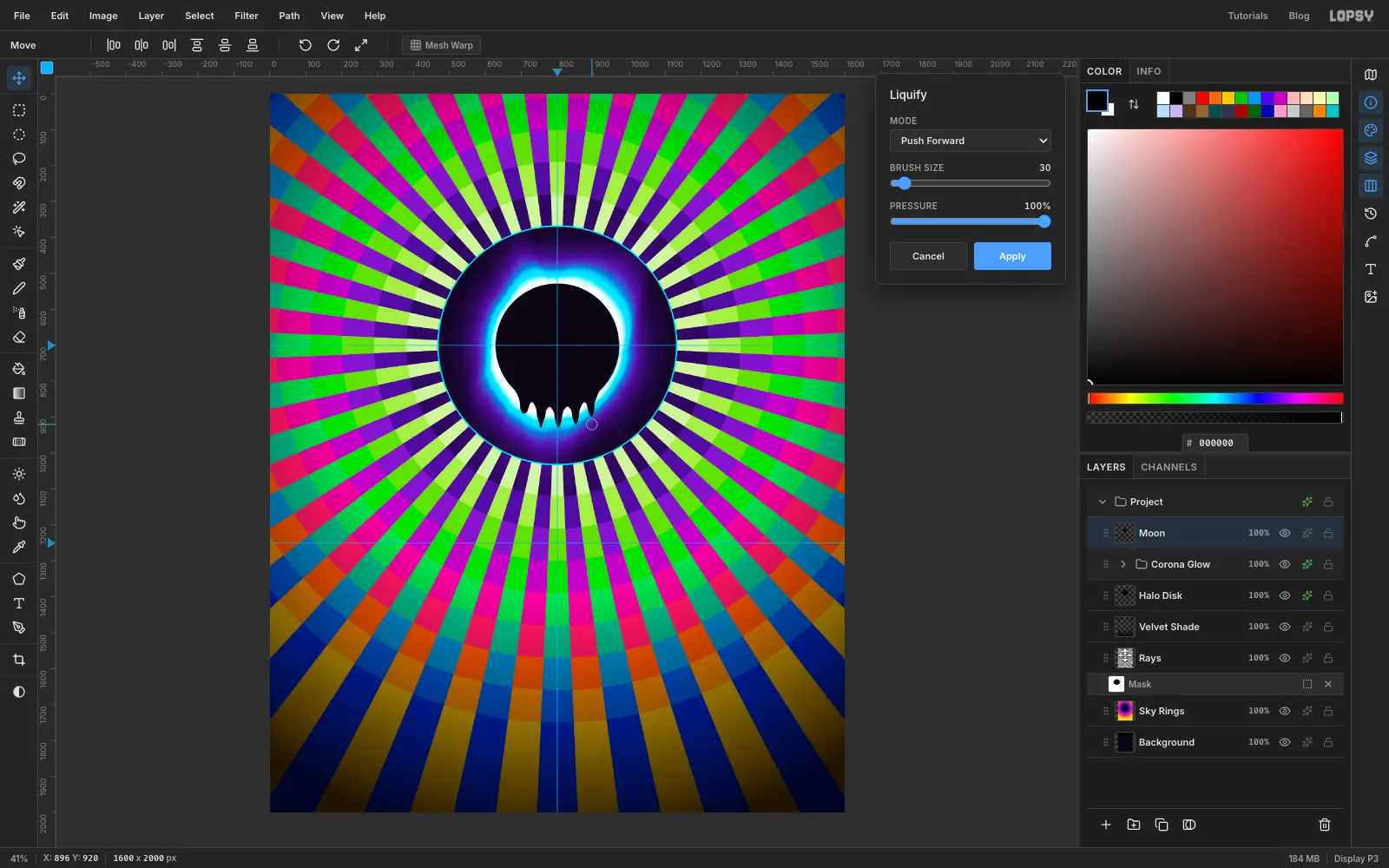Select the Move tool in left toolbar
The width and height of the screenshot is (1389, 868).
click(x=19, y=78)
